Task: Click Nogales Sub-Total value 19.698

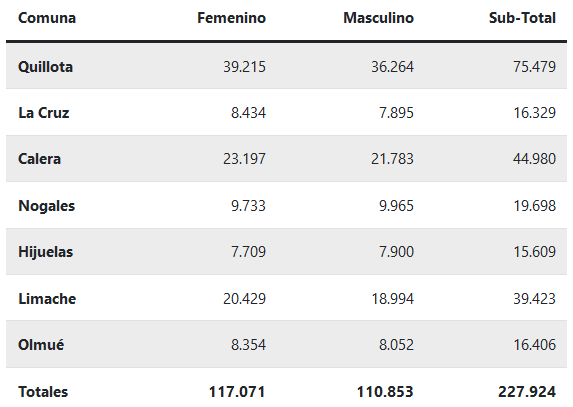Action: tap(535, 206)
